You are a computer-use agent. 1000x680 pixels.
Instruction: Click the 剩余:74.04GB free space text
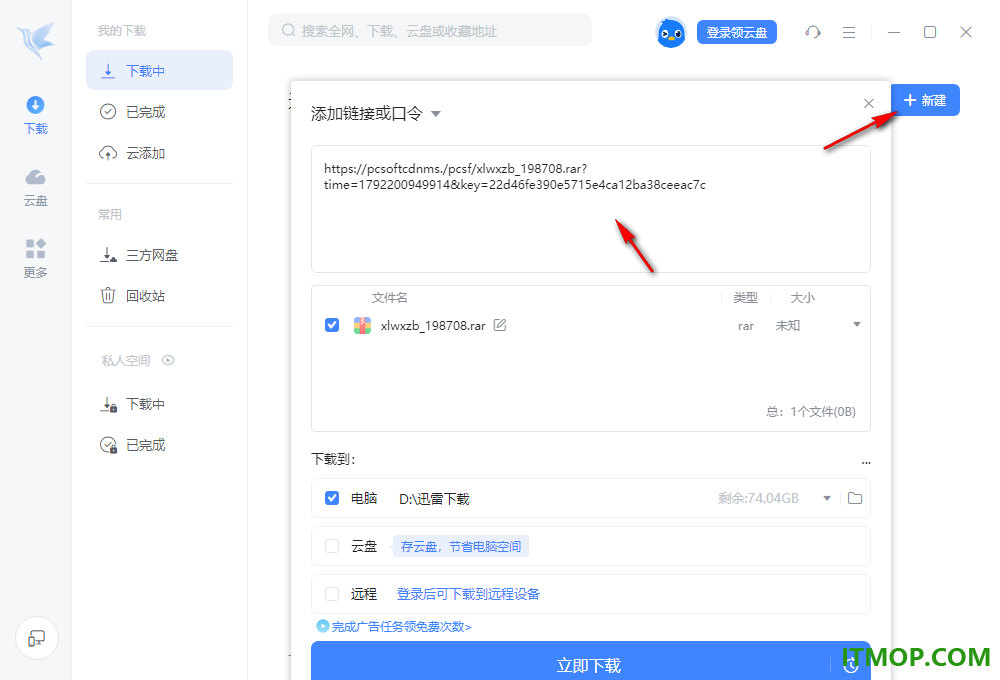click(x=758, y=498)
